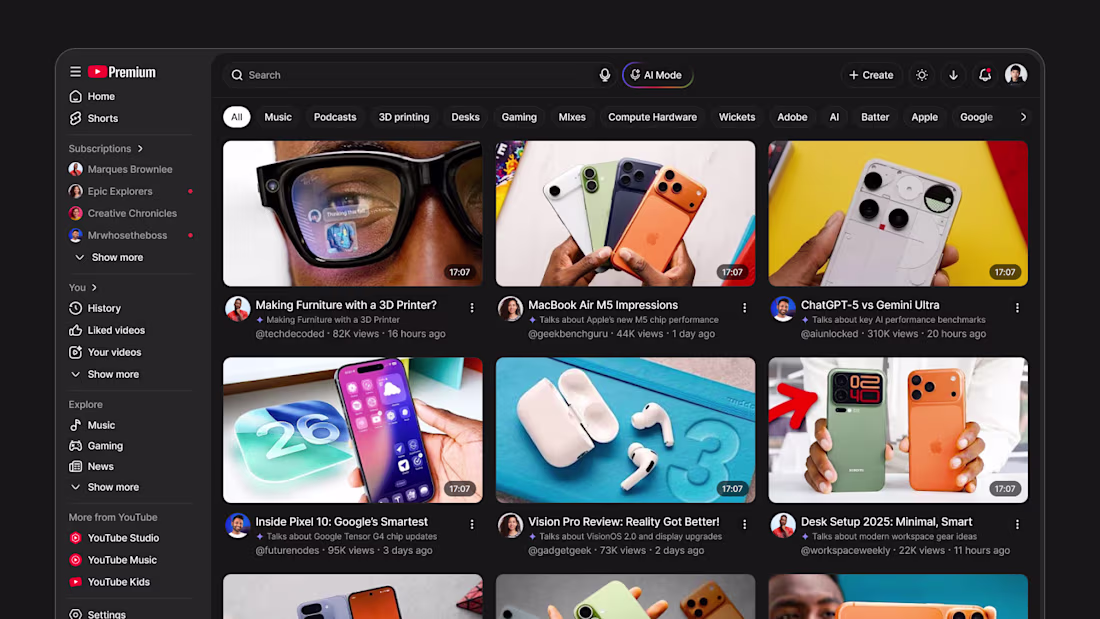
Task: Select the Gaming filter chip
Action: (x=519, y=117)
